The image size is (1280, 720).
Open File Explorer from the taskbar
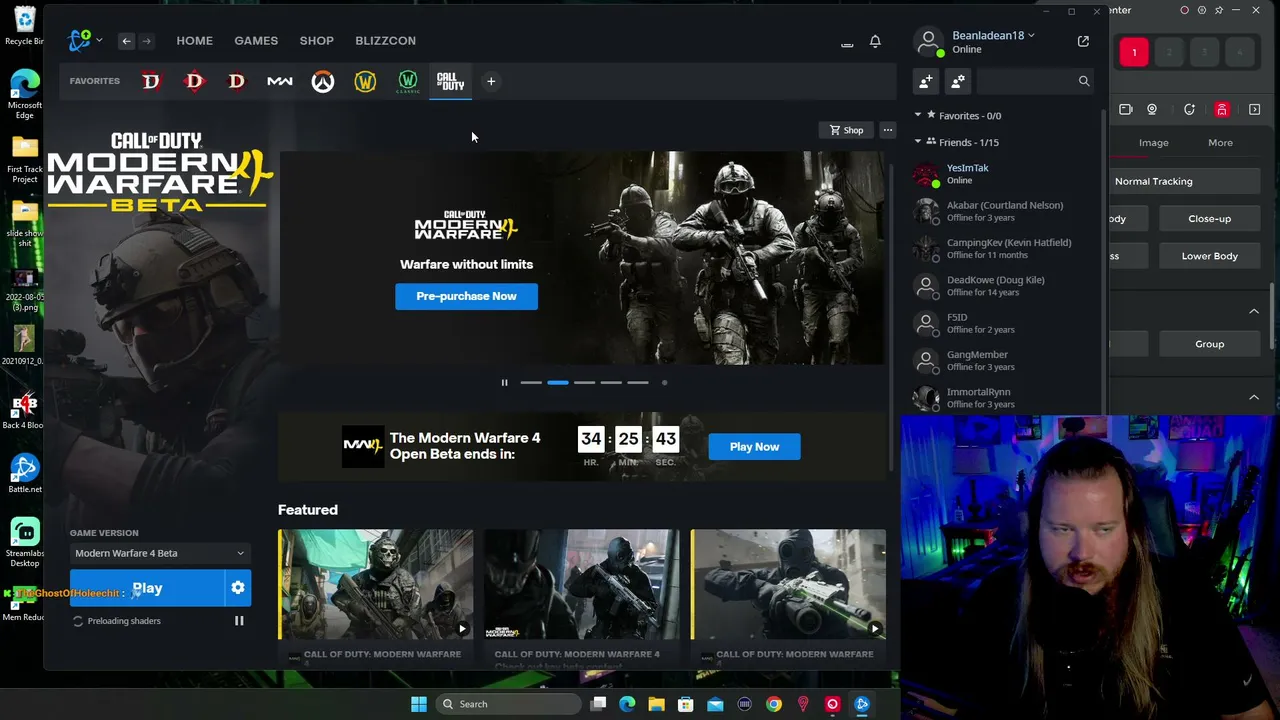click(x=657, y=704)
